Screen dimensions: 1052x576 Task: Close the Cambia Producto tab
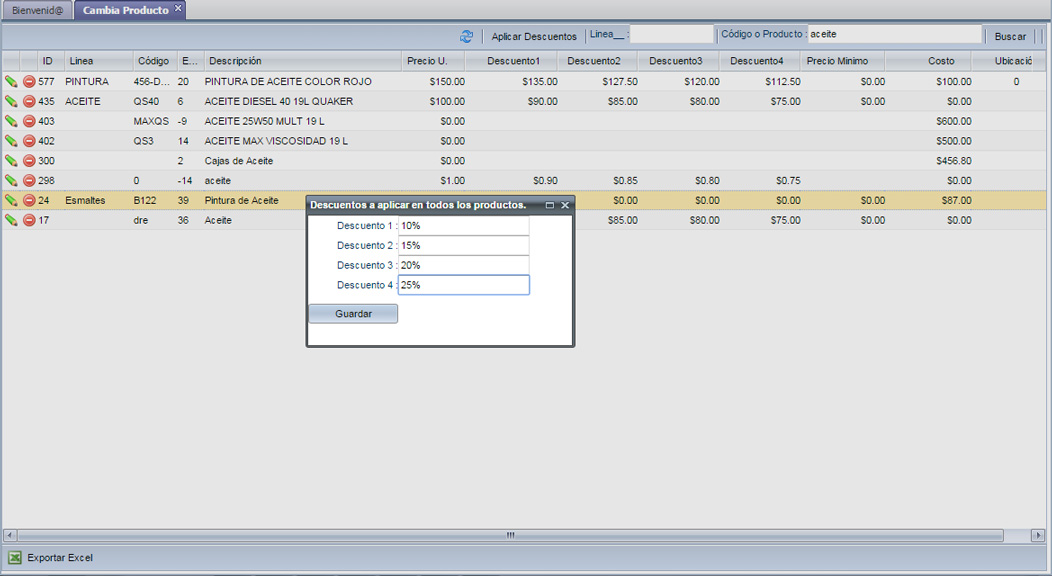pos(178,9)
